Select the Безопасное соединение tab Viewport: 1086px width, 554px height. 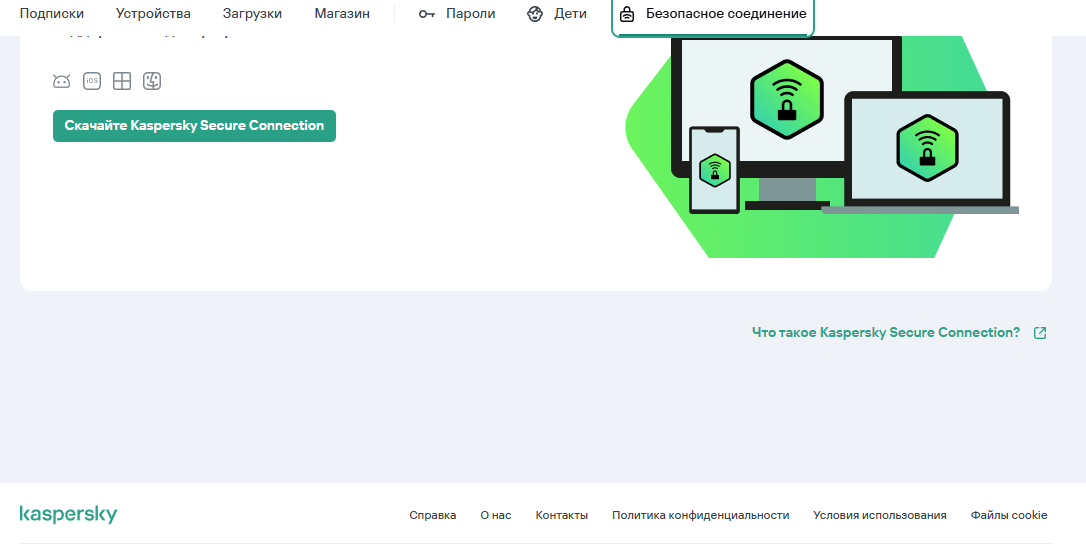[x=713, y=14]
